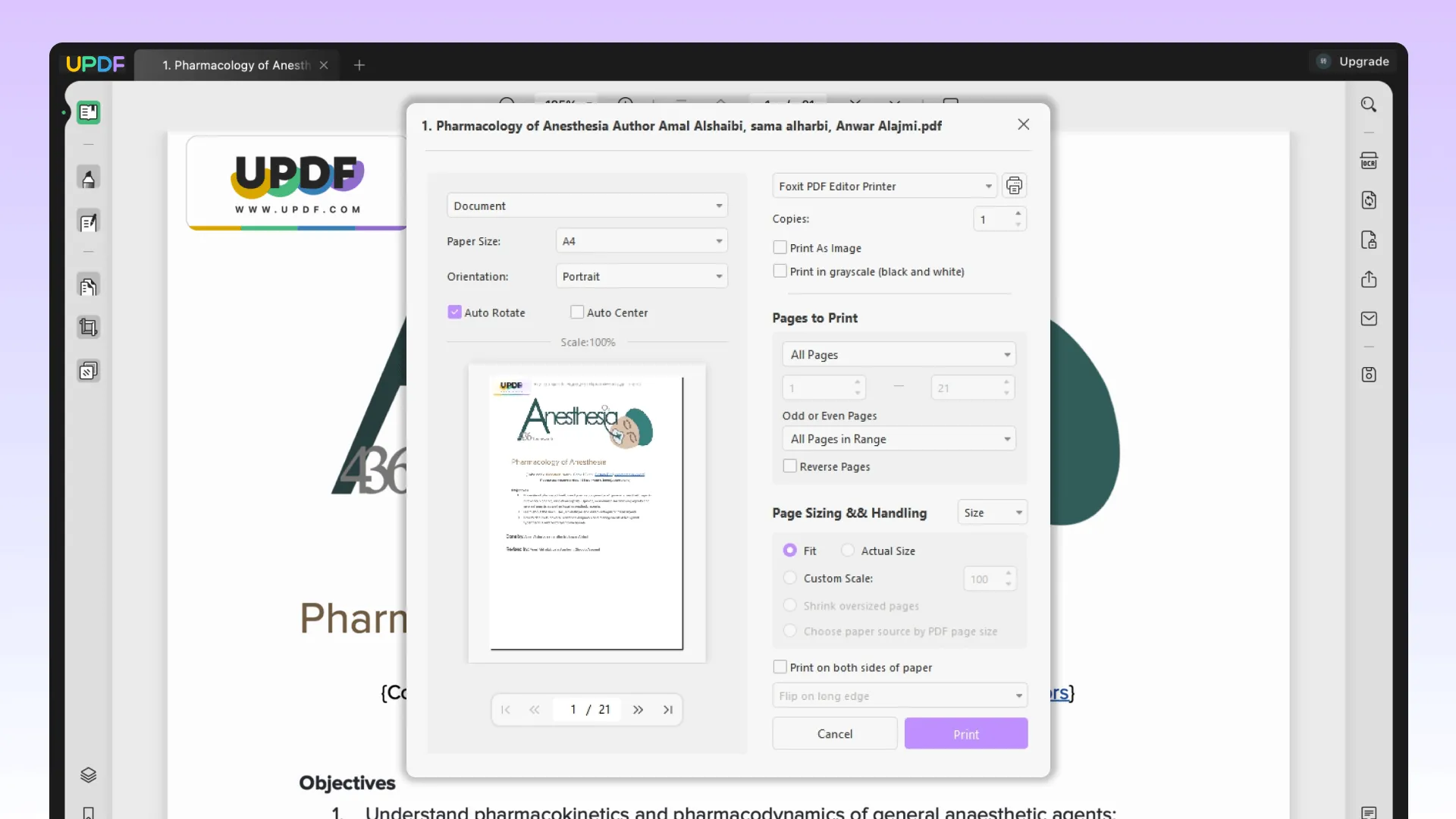Open the Edit PDF tool
The width and height of the screenshot is (1456, 819).
pos(89,222)
